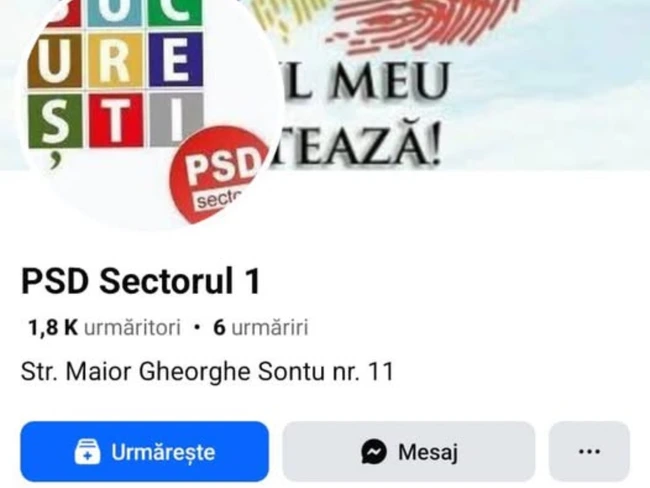Click the brown U tile in profile picture
The height and width of the screenshot is (488, 650).
(x=55, y=61)
